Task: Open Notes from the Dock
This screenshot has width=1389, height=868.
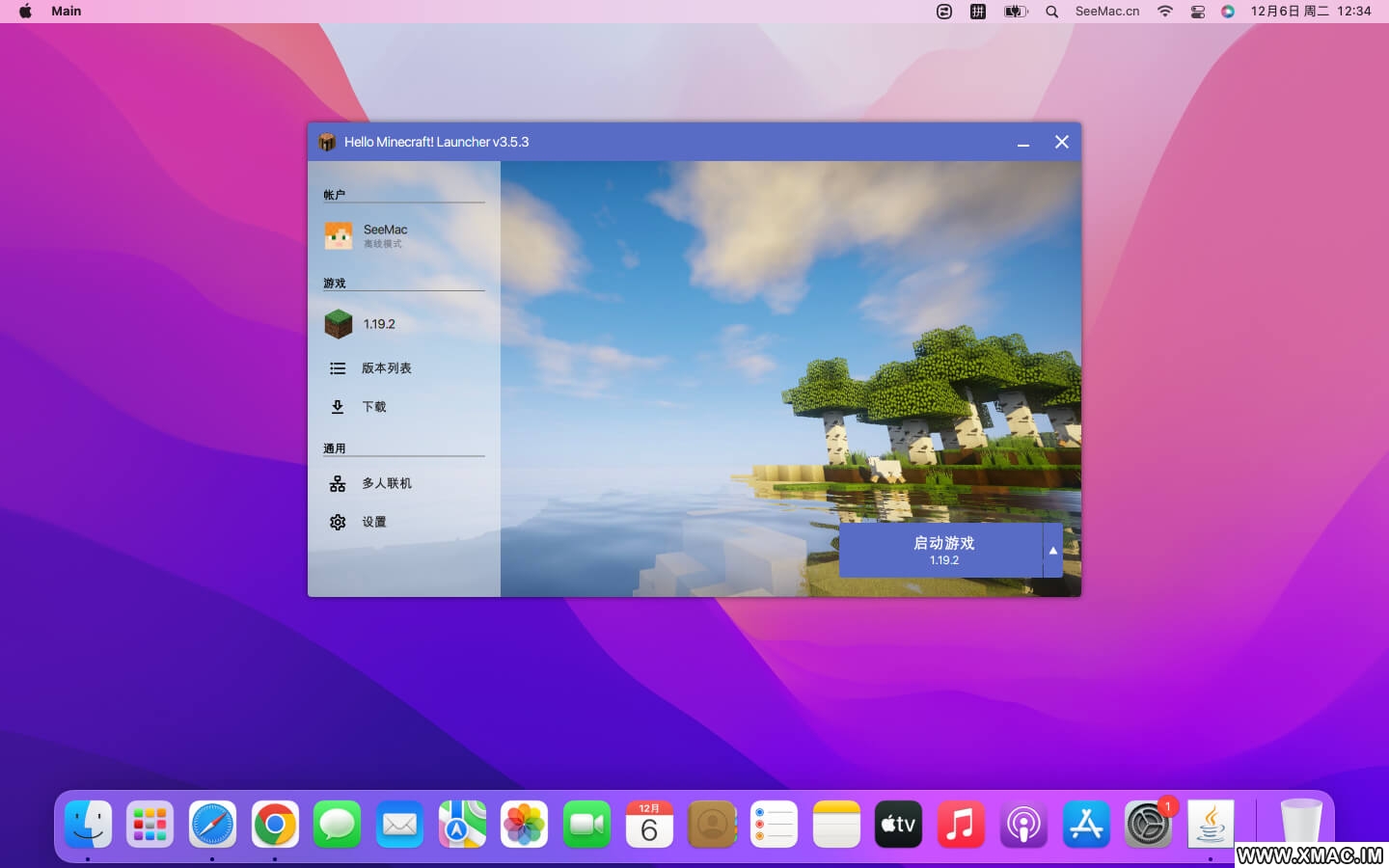Action: (836, 825)
